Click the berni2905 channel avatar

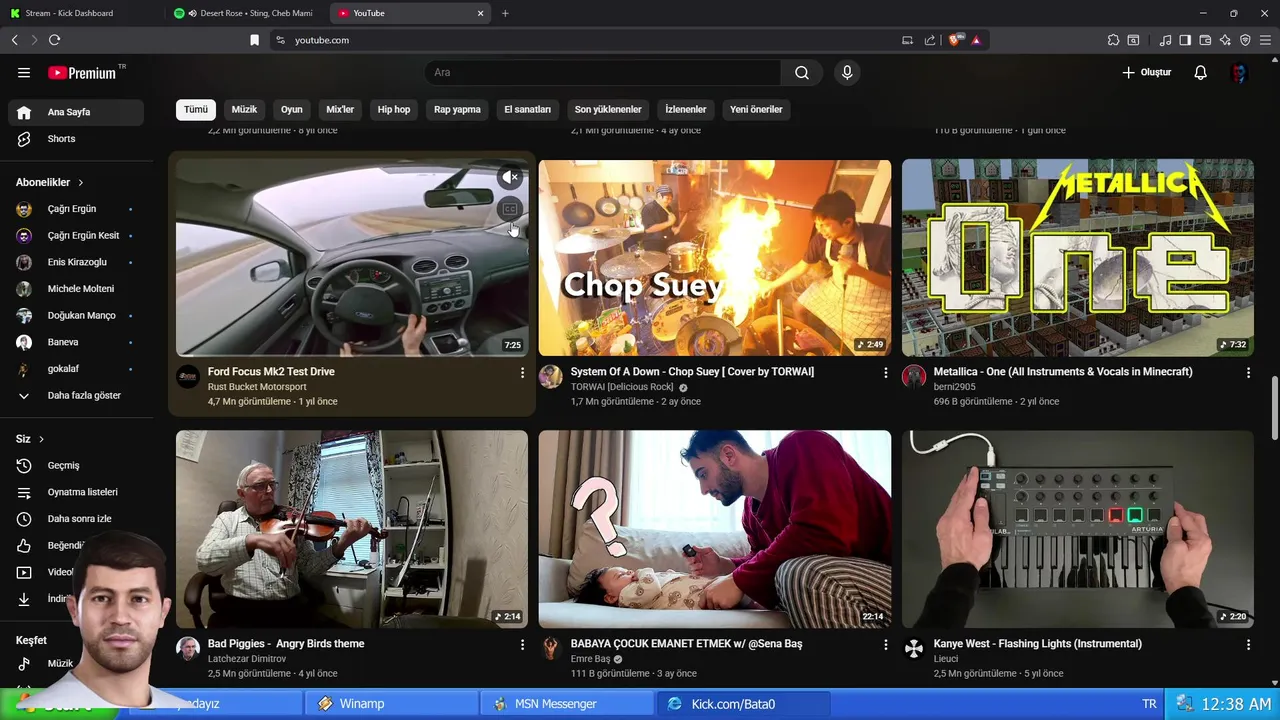(913, 377)
